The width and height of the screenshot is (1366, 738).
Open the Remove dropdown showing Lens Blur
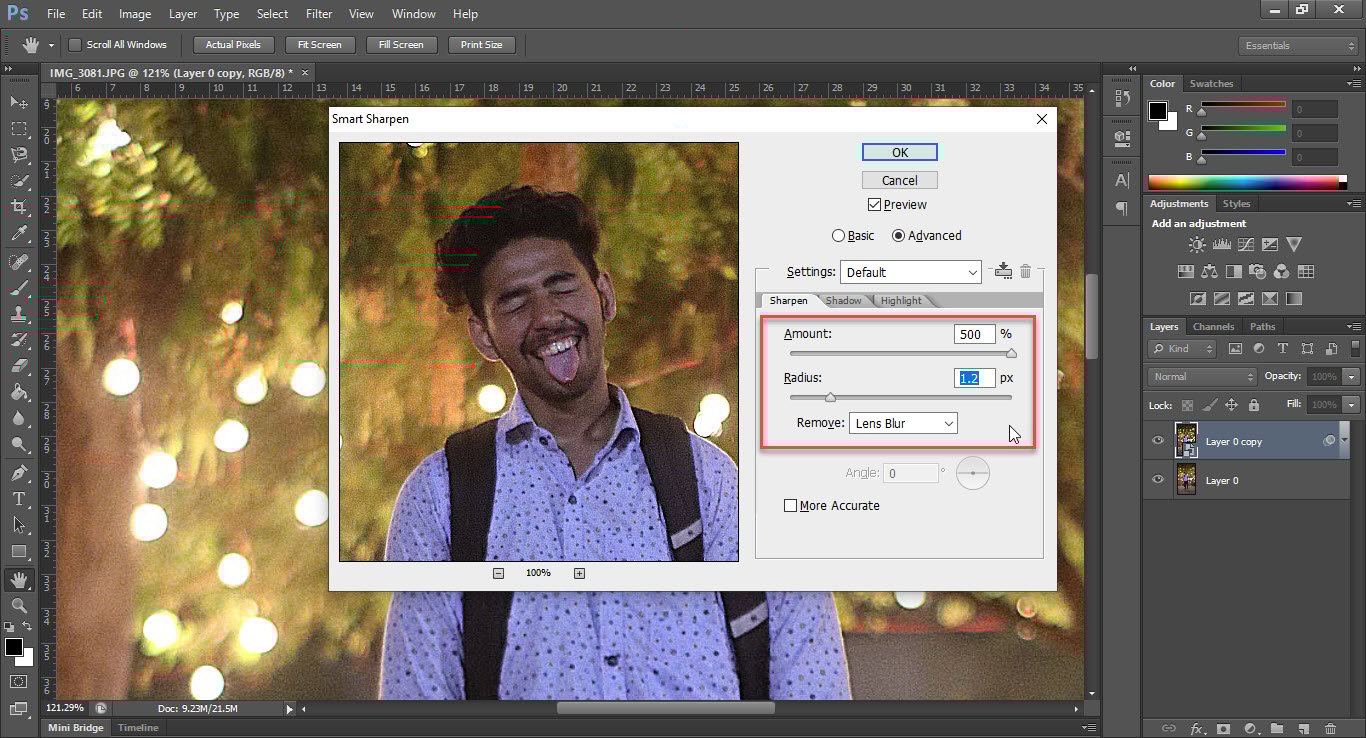[x=903, y=423]
